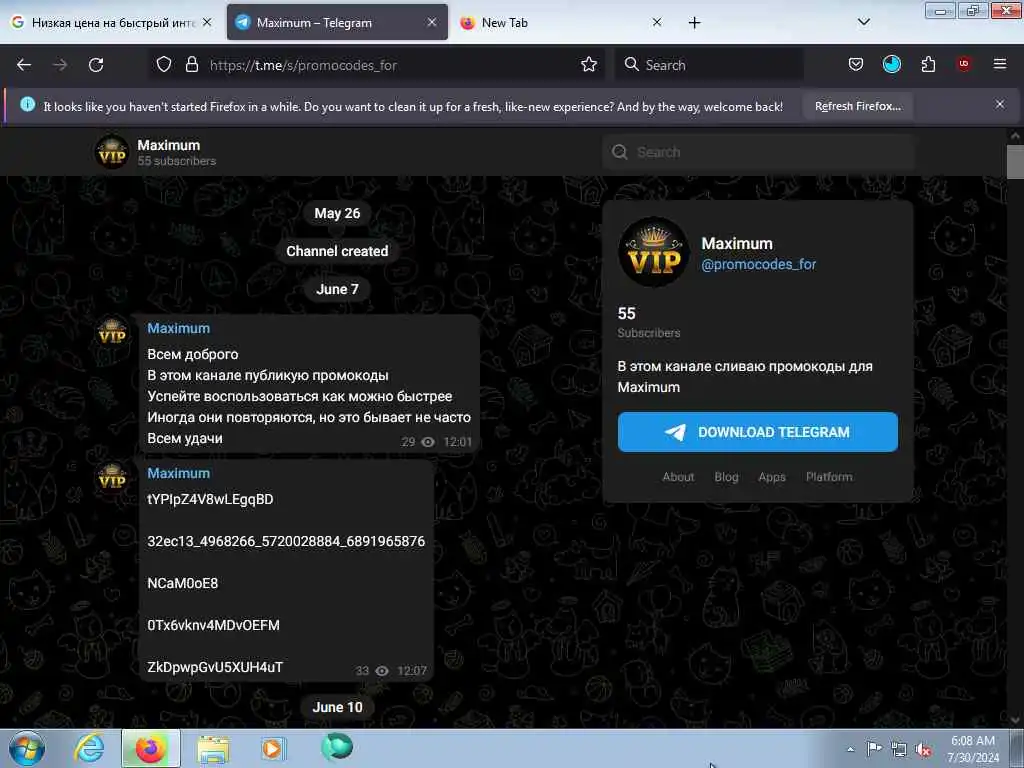The height and width of the screenshot is (768, 1024).
Task: Click the 12:01 message timestamp
Action: coord(457,442)
